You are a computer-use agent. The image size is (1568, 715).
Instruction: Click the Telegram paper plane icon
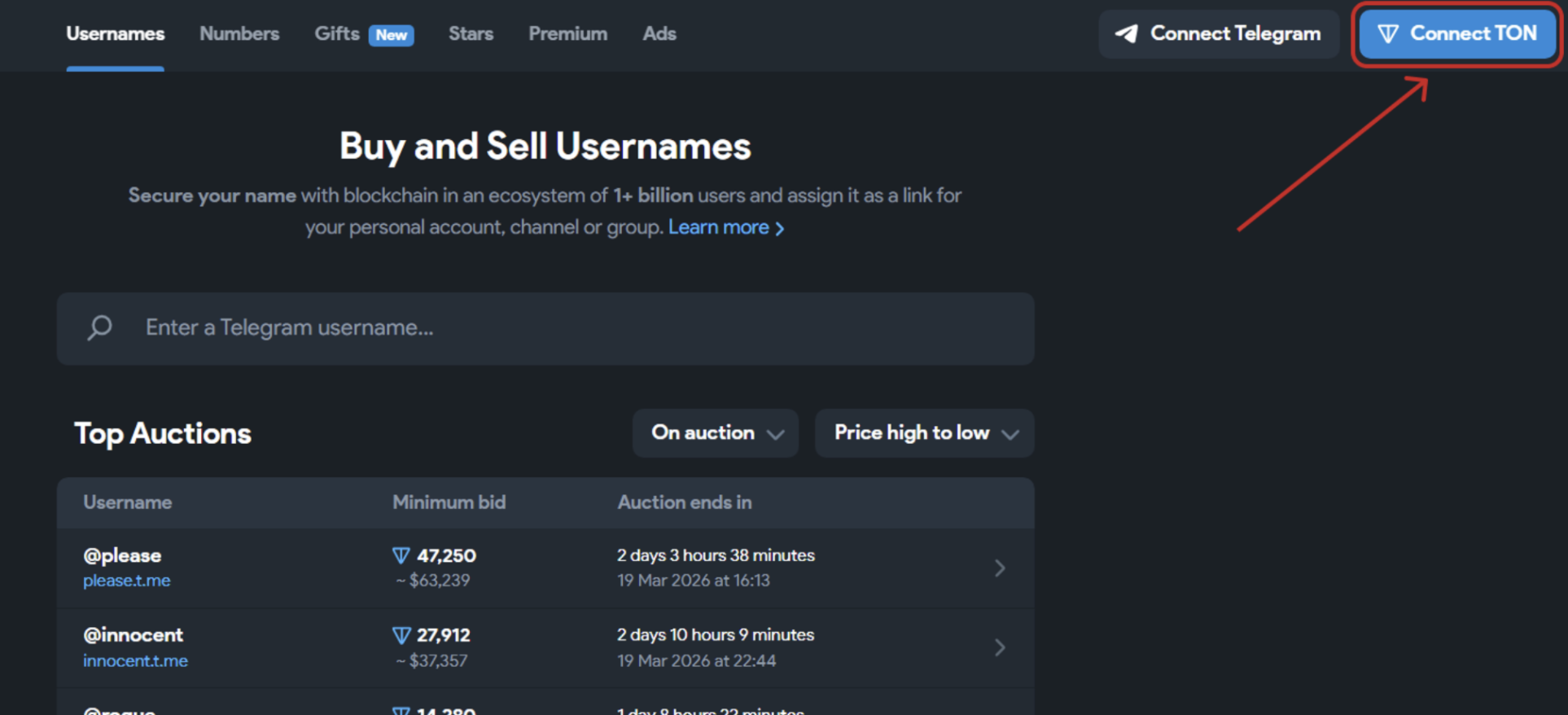click(1127, 33)
